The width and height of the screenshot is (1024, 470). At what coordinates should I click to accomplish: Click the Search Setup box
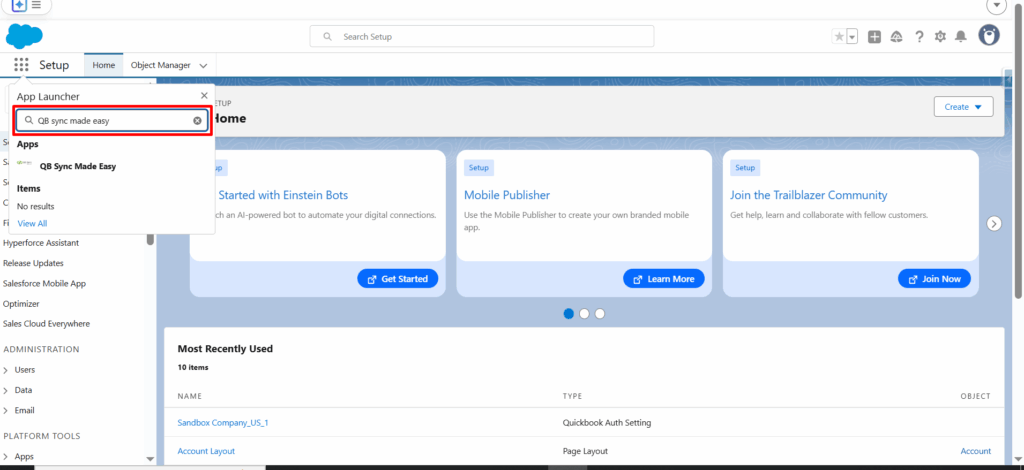pos(481,37)
